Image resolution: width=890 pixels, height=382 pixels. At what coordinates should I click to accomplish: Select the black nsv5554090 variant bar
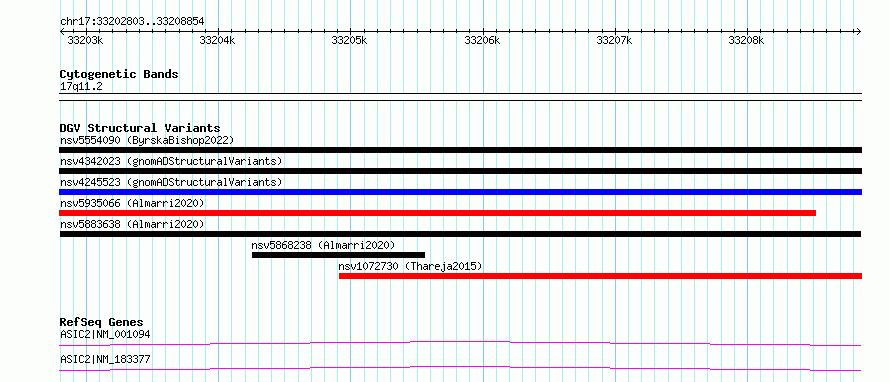point(460,150)
